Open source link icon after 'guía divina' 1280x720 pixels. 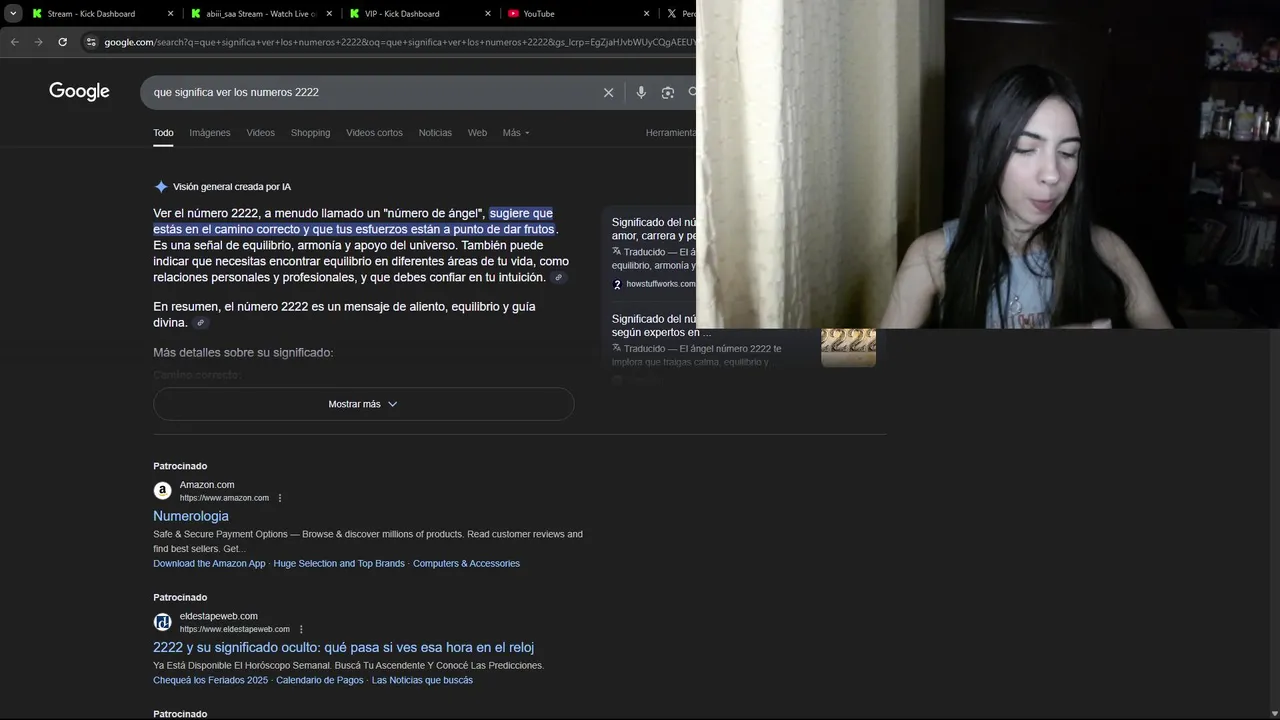pyautogui.click(x=200, y=323)
